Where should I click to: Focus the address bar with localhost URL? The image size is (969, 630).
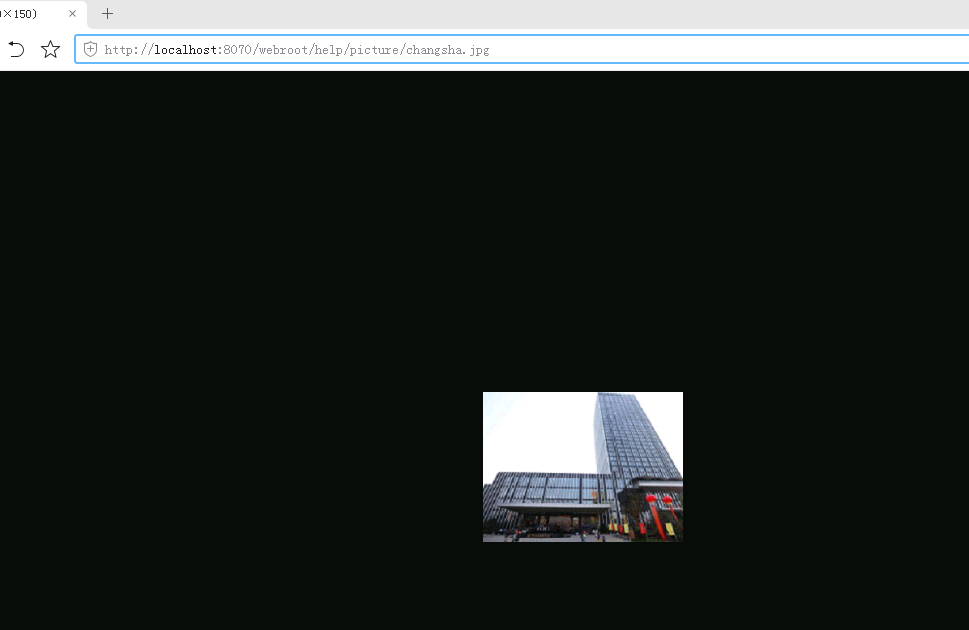tap(522, 49)
